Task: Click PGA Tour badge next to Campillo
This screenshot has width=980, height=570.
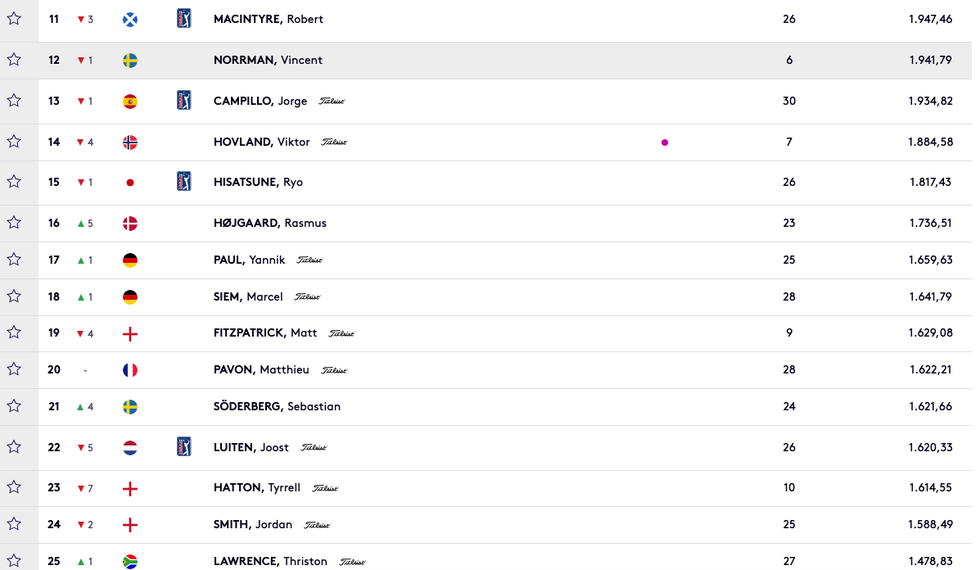Action: pyautogui.click(x=184, y=100)
